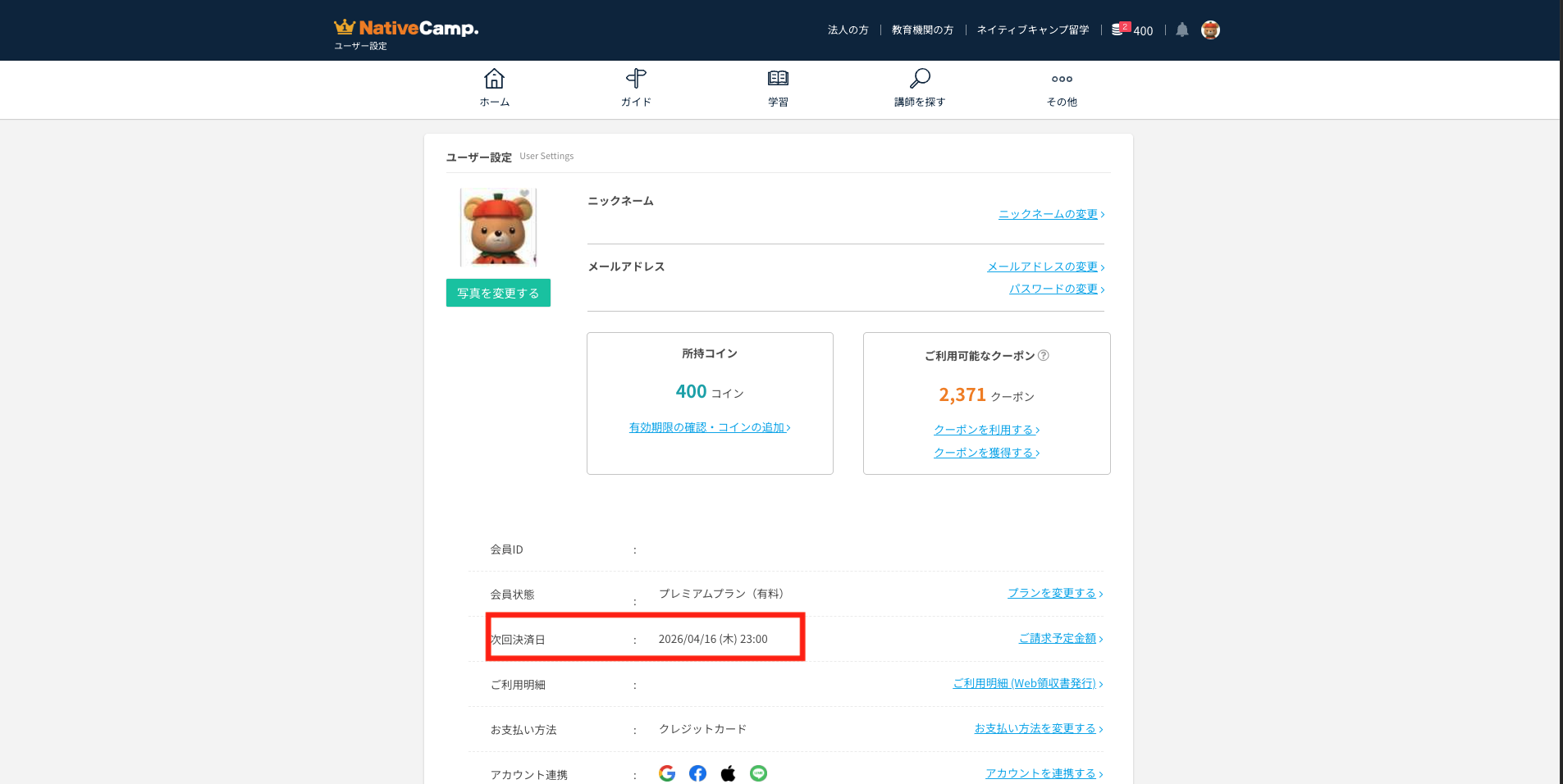Open the Guide signpost icon
Screen dimensions: 1563x784
(x=636, y=80)
